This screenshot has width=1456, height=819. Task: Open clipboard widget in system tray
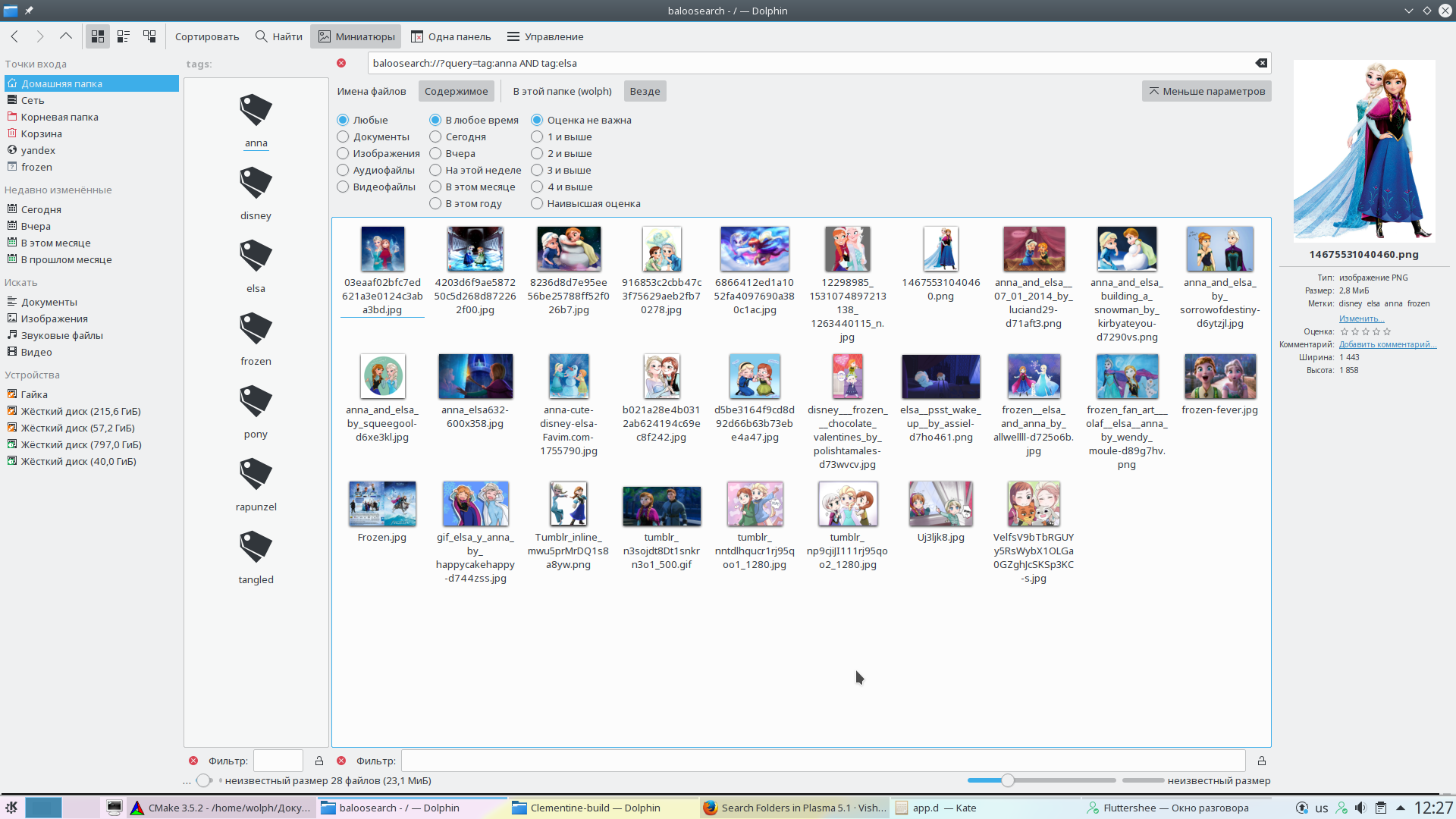click(x=1381, y=808)
